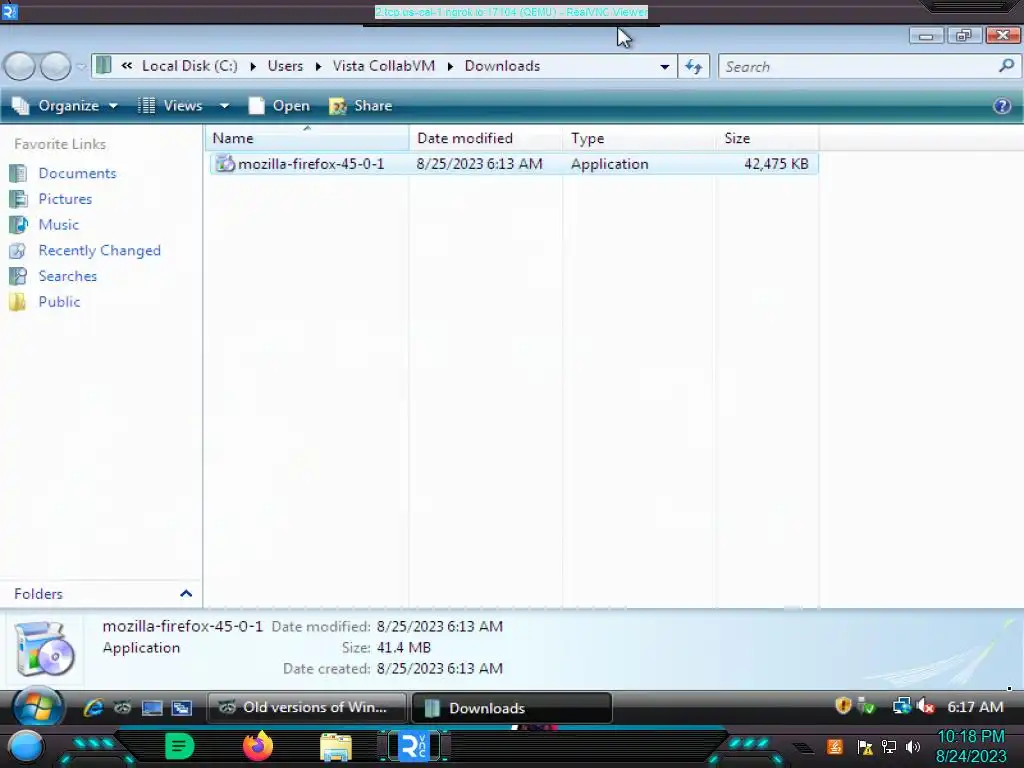Sort by the Name column header
This screenshot has height=768, width=1024.
307,138
